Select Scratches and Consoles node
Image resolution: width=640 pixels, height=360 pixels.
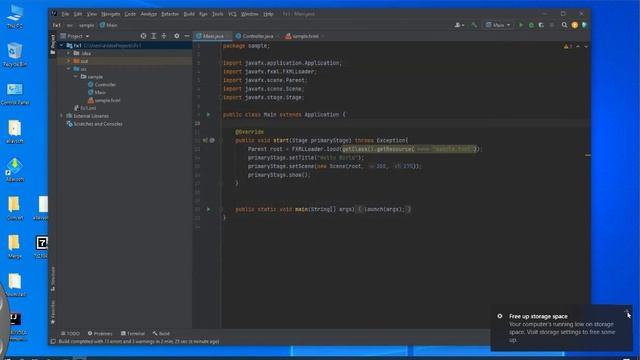click(94, 124)
